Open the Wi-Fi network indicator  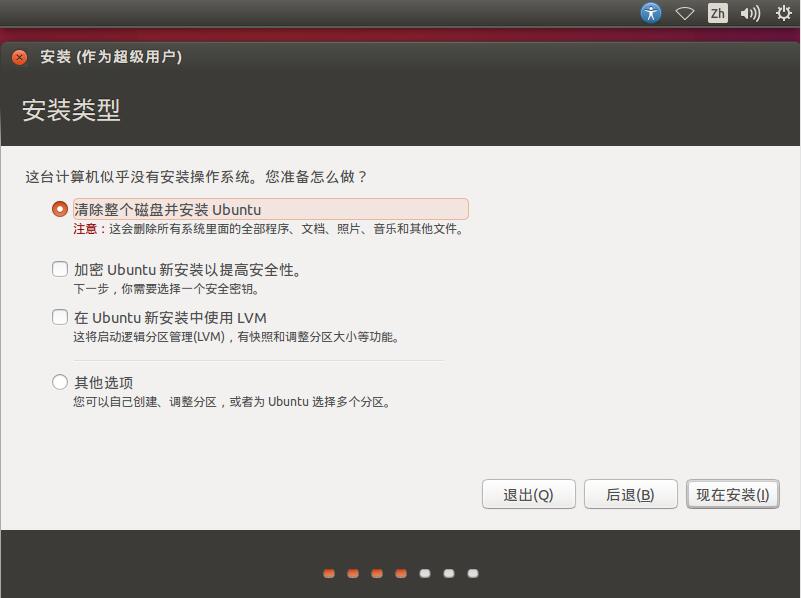tap(685, 13)
